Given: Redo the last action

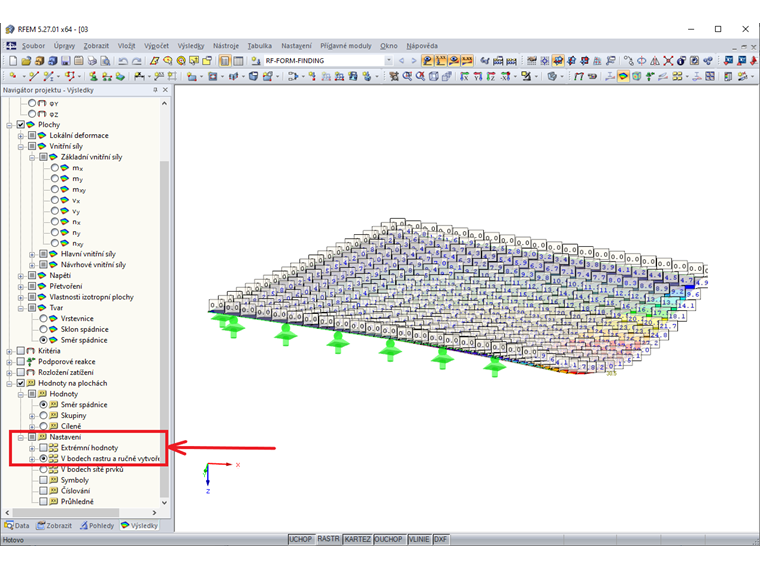Looking at the screenshot, I should click(x=137, y=61).
